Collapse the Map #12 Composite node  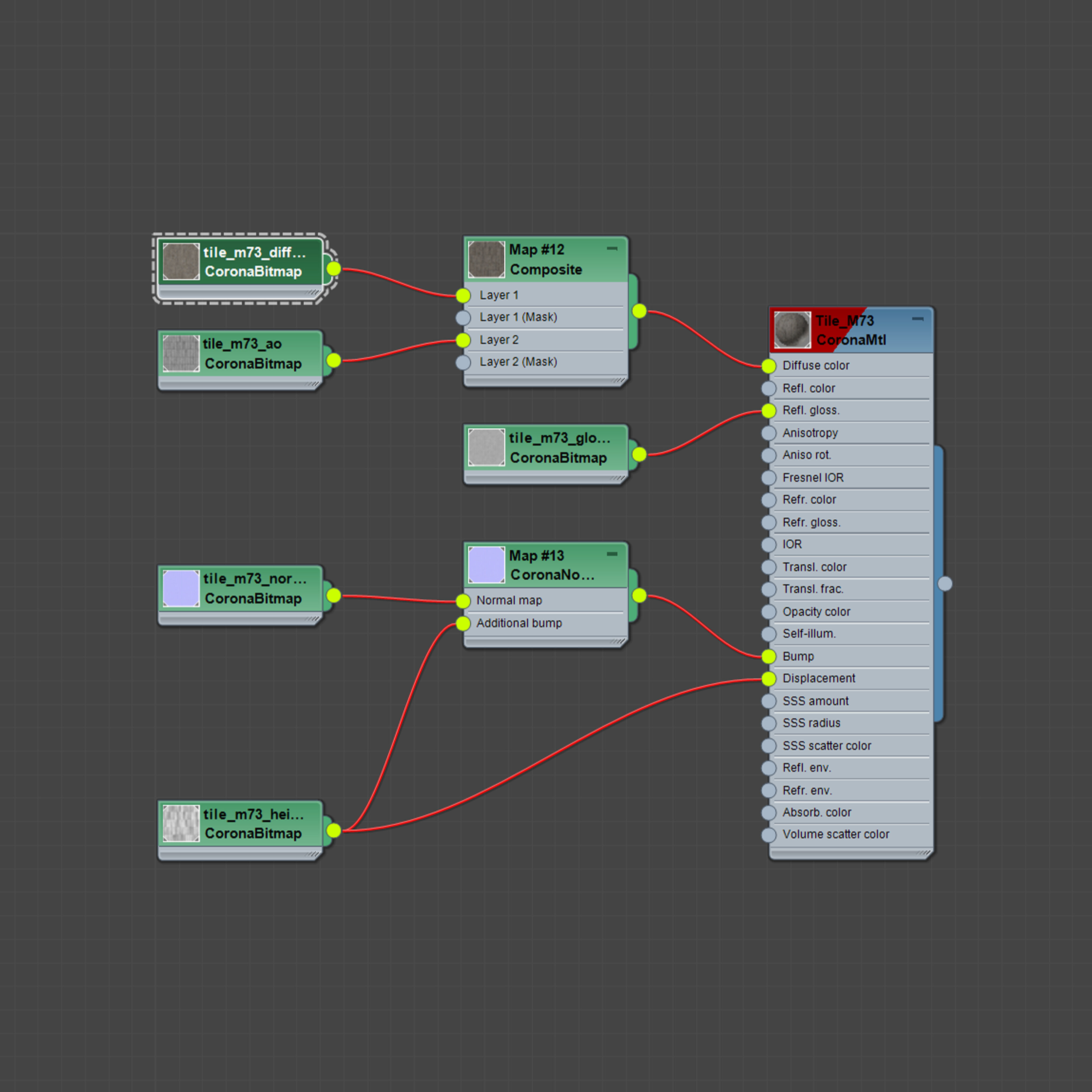(612, 249)
